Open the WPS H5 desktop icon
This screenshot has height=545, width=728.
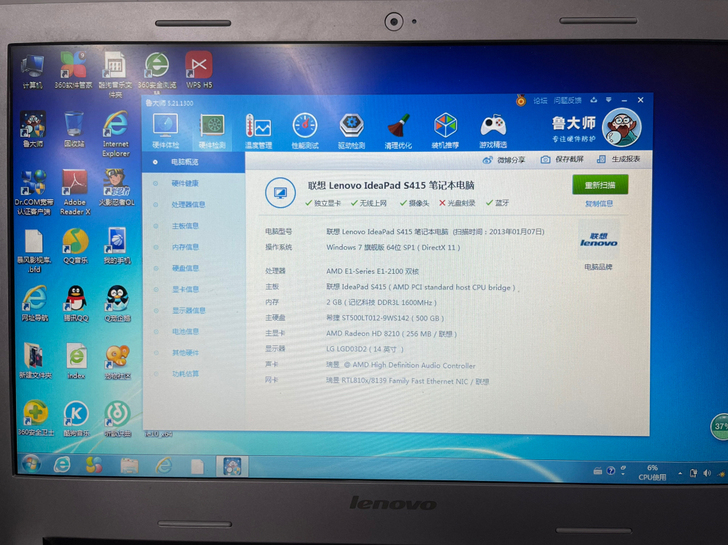point(199,70)
